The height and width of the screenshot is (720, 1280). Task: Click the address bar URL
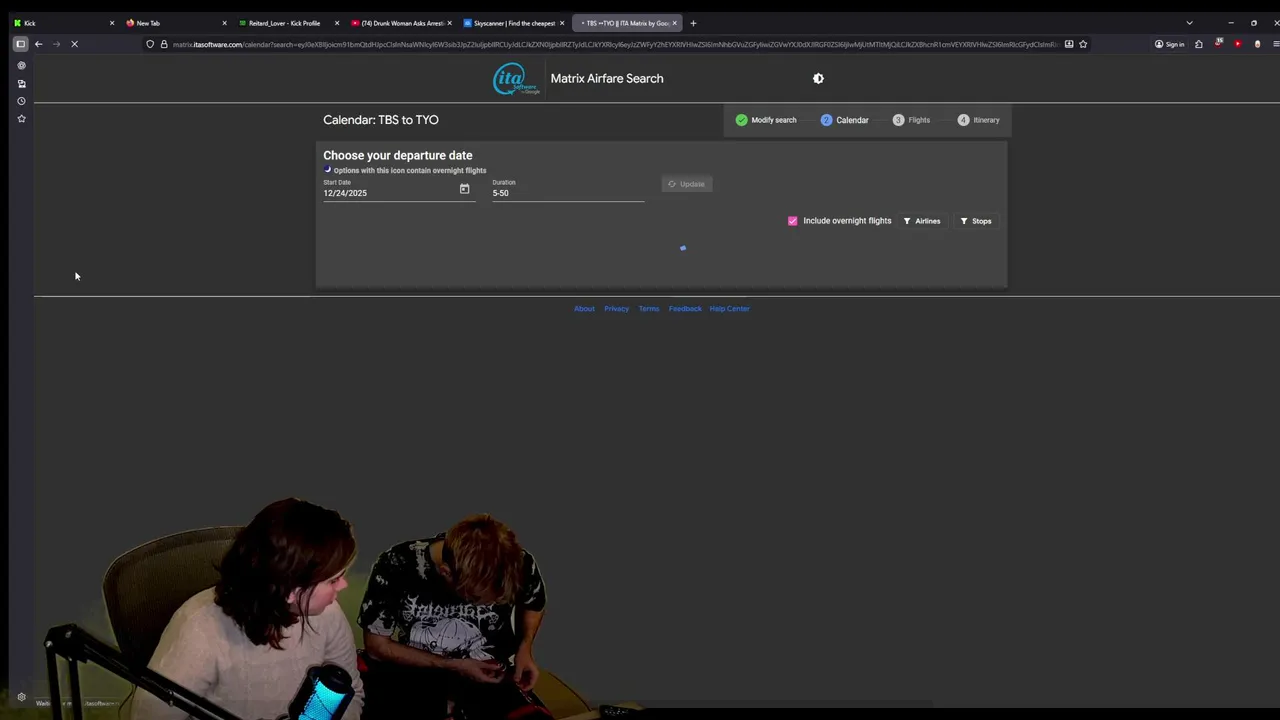pos(614,44)
